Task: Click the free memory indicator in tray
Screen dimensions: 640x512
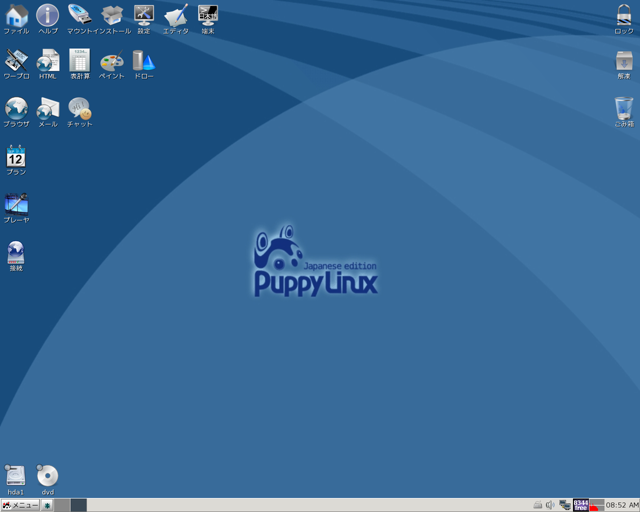Action: click(581, 505)
